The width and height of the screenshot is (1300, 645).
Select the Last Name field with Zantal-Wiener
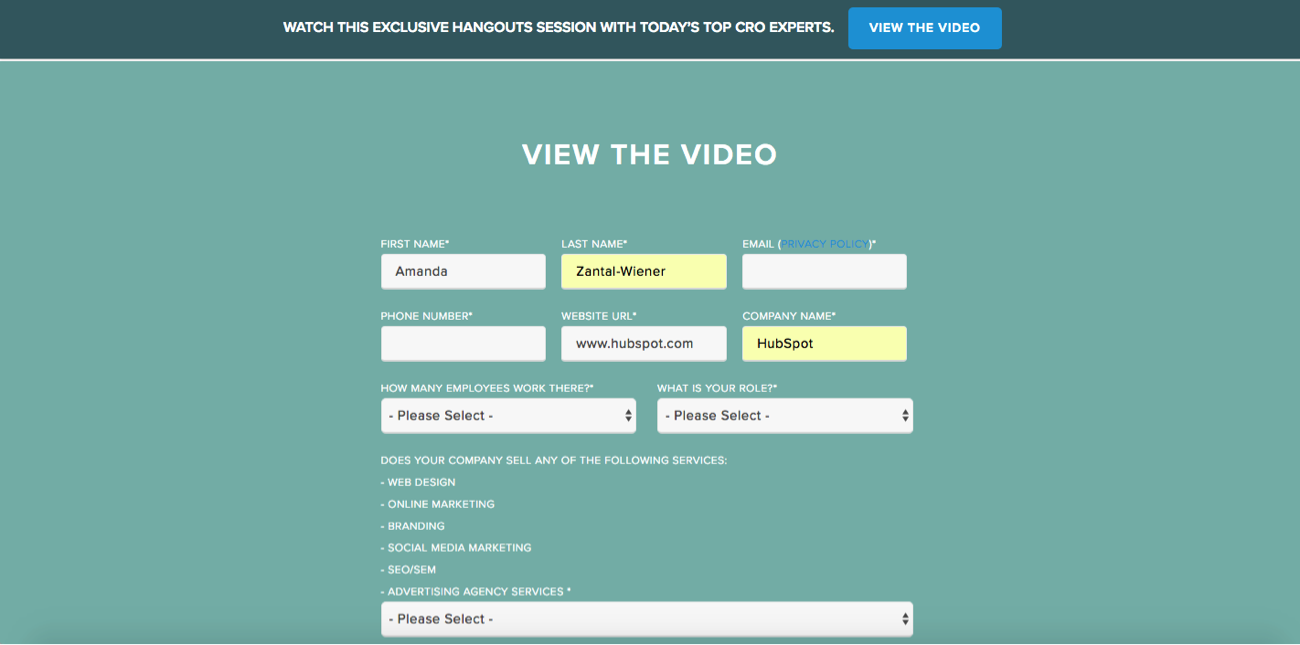[644, 271]
